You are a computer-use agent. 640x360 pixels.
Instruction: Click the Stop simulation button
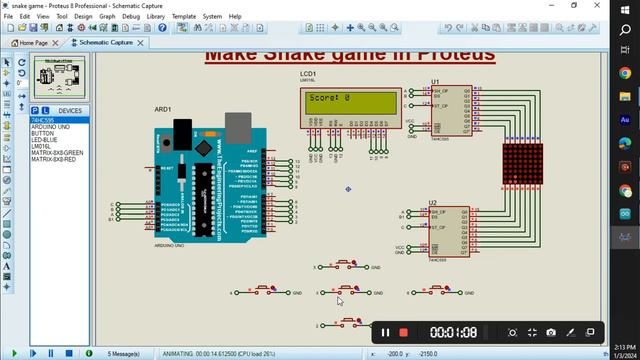coord(69,353)
